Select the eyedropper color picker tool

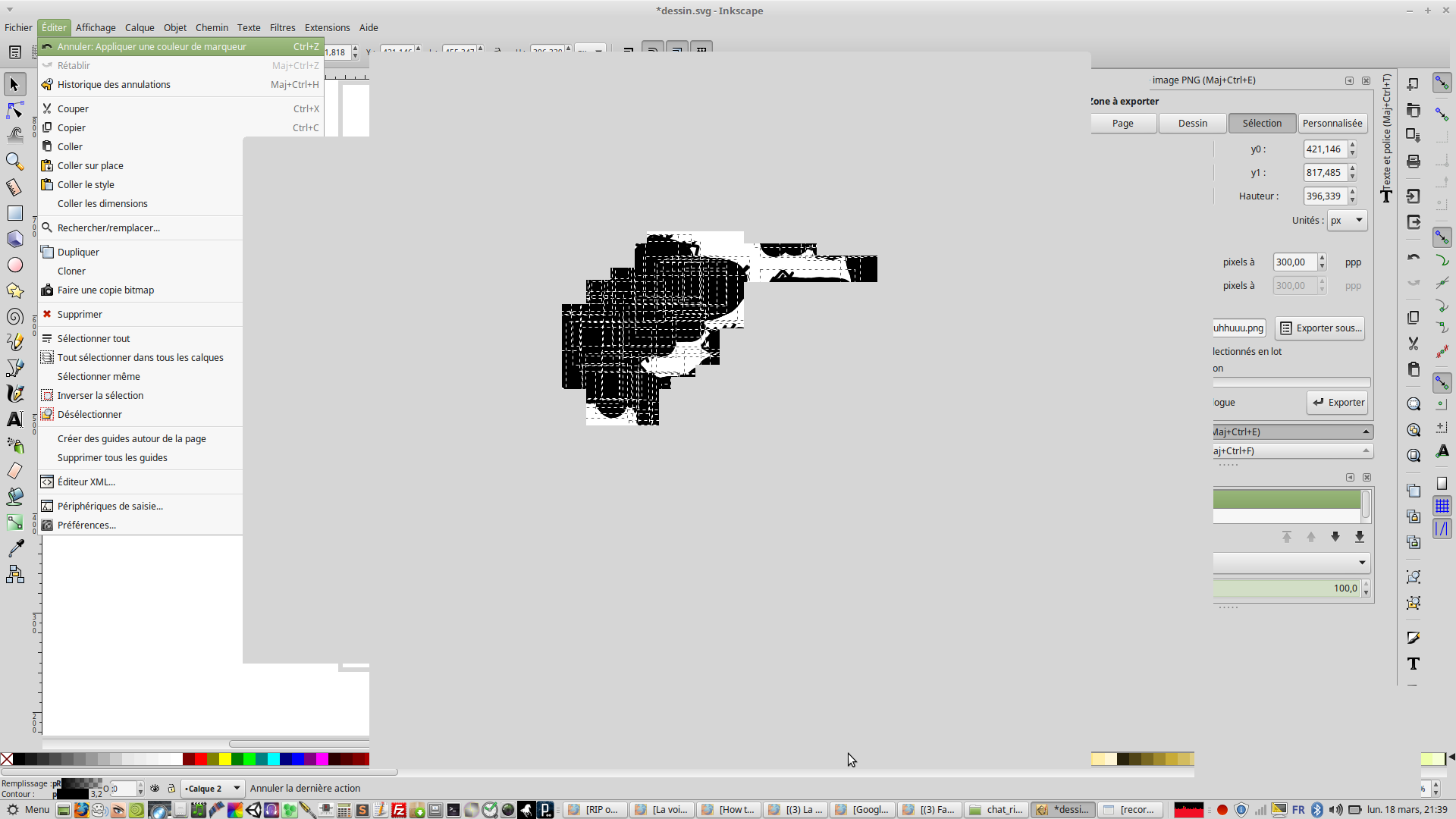(14, 548)
